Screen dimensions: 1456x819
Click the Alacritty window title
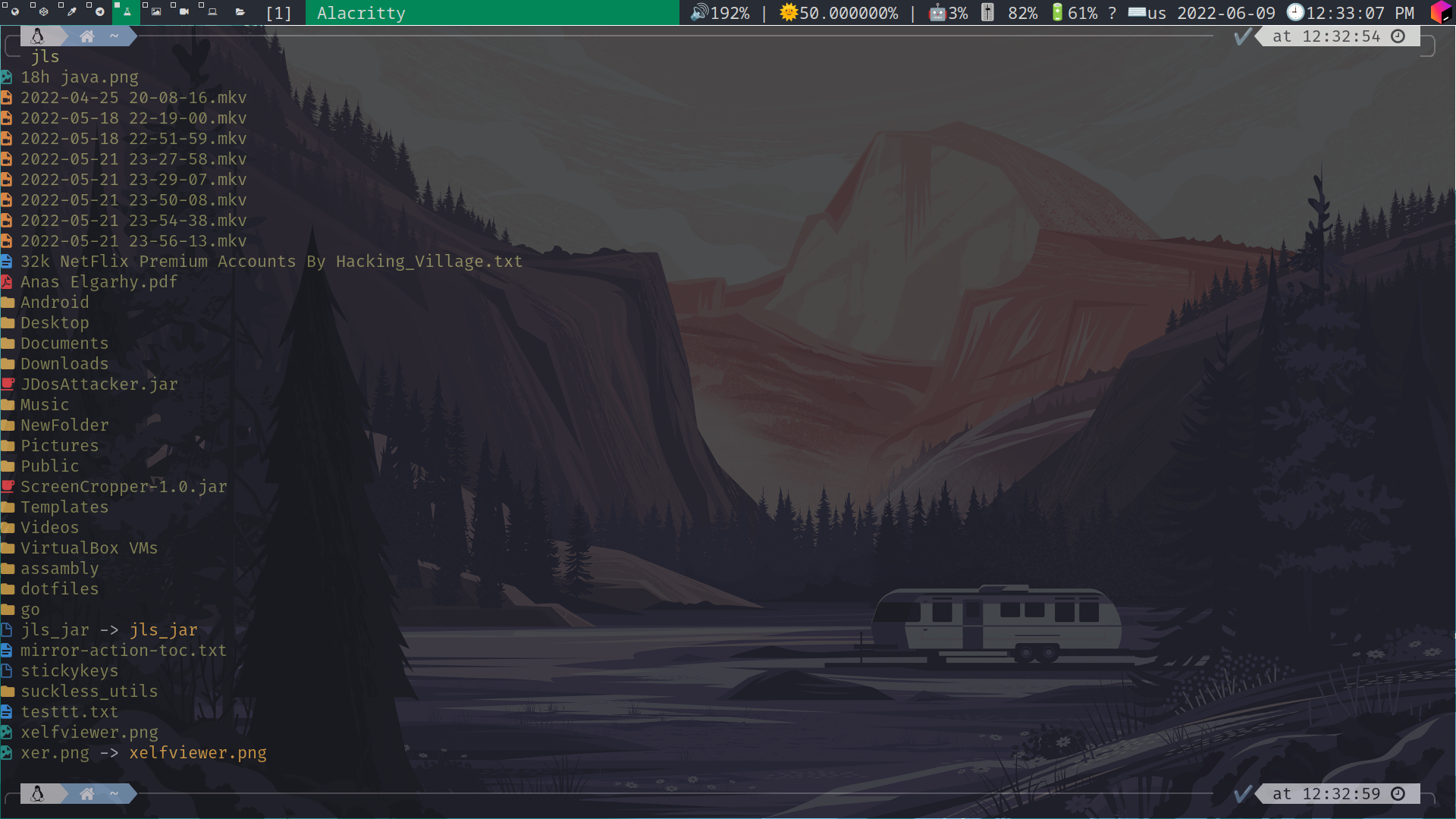pyautogui.click(x=361, y=13)
